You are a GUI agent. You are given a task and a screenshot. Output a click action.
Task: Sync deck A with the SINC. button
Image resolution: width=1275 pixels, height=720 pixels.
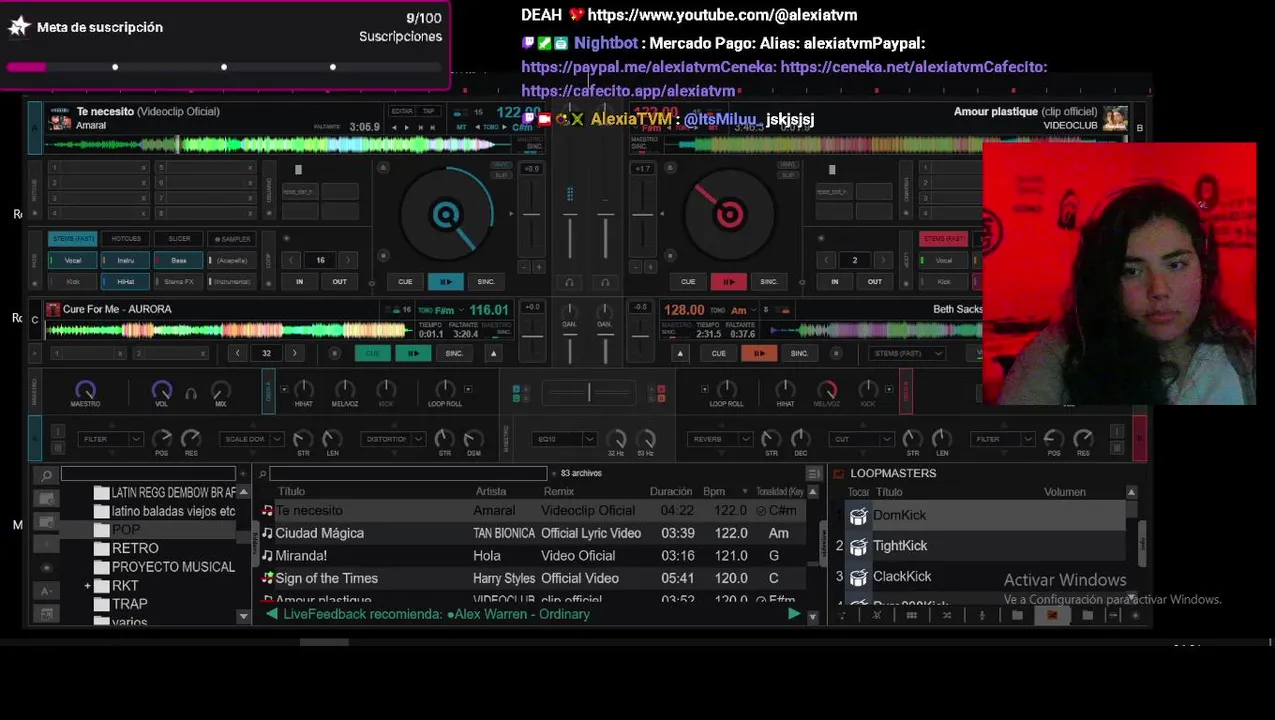coord(486,282)
